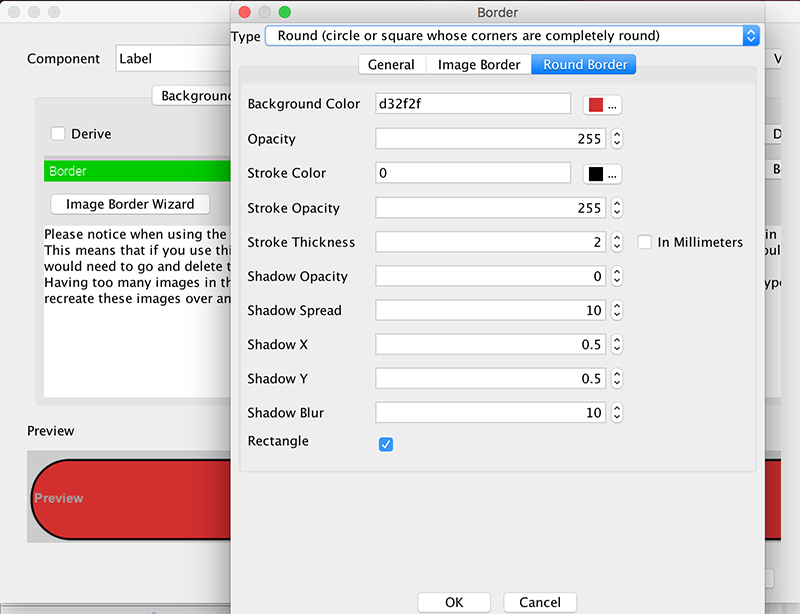The image size is (800, 614).
Task: Launch the Image Border Wizard
Action: (x=130, y=204)
